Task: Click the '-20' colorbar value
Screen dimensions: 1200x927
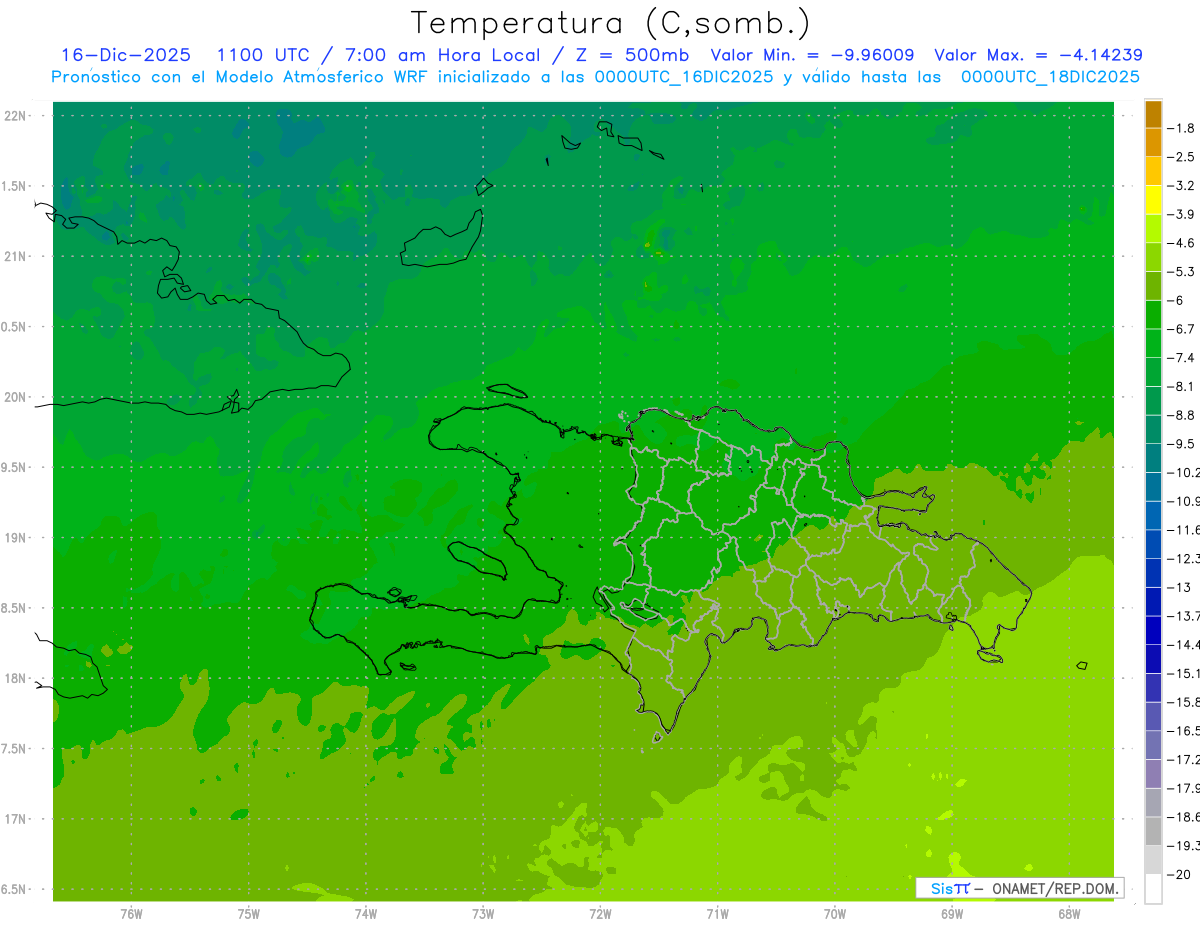Action: pos(1177,875)
